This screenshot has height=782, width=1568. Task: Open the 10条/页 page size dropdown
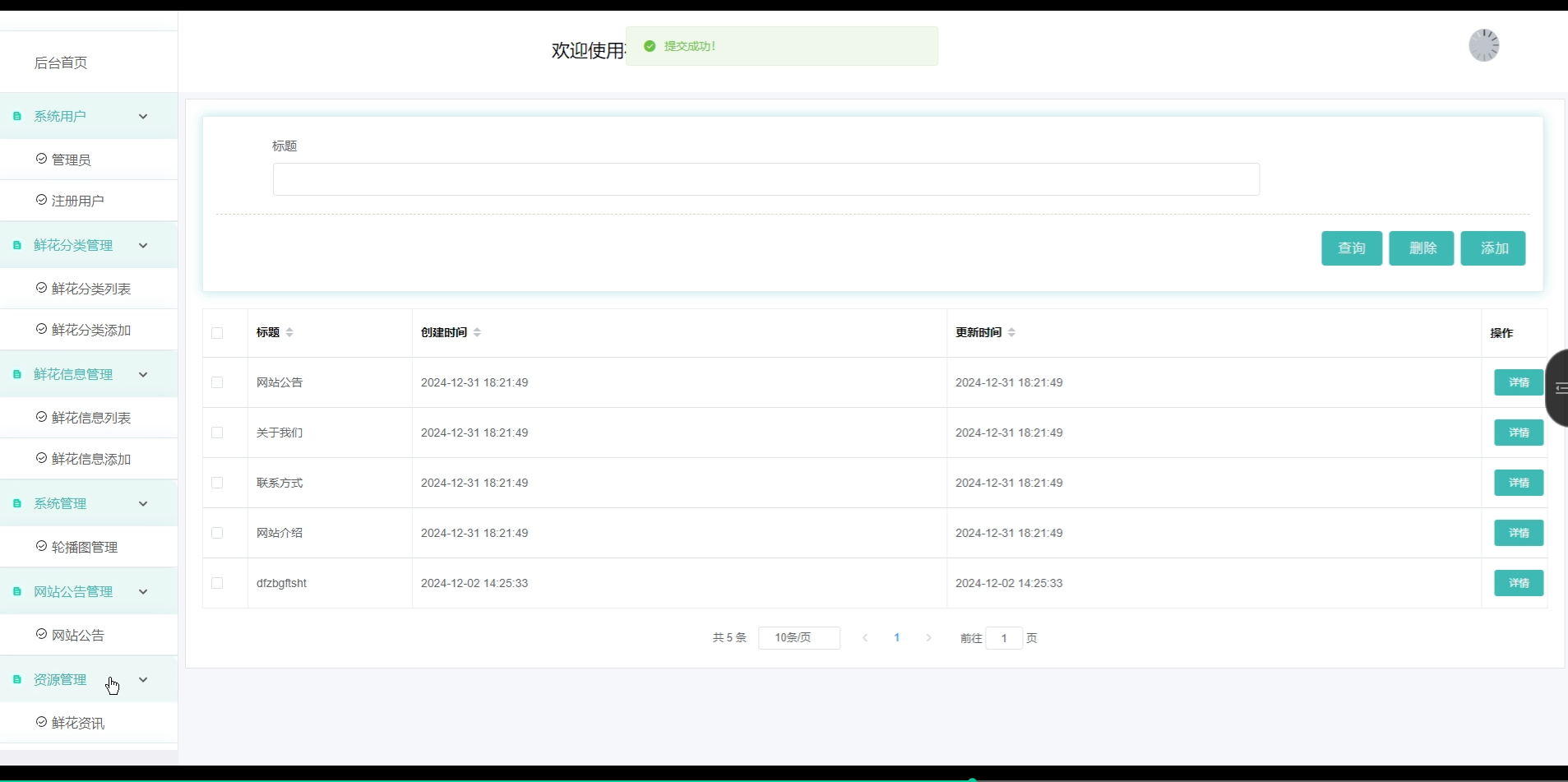pyautogui.click(x=799, y=637)
